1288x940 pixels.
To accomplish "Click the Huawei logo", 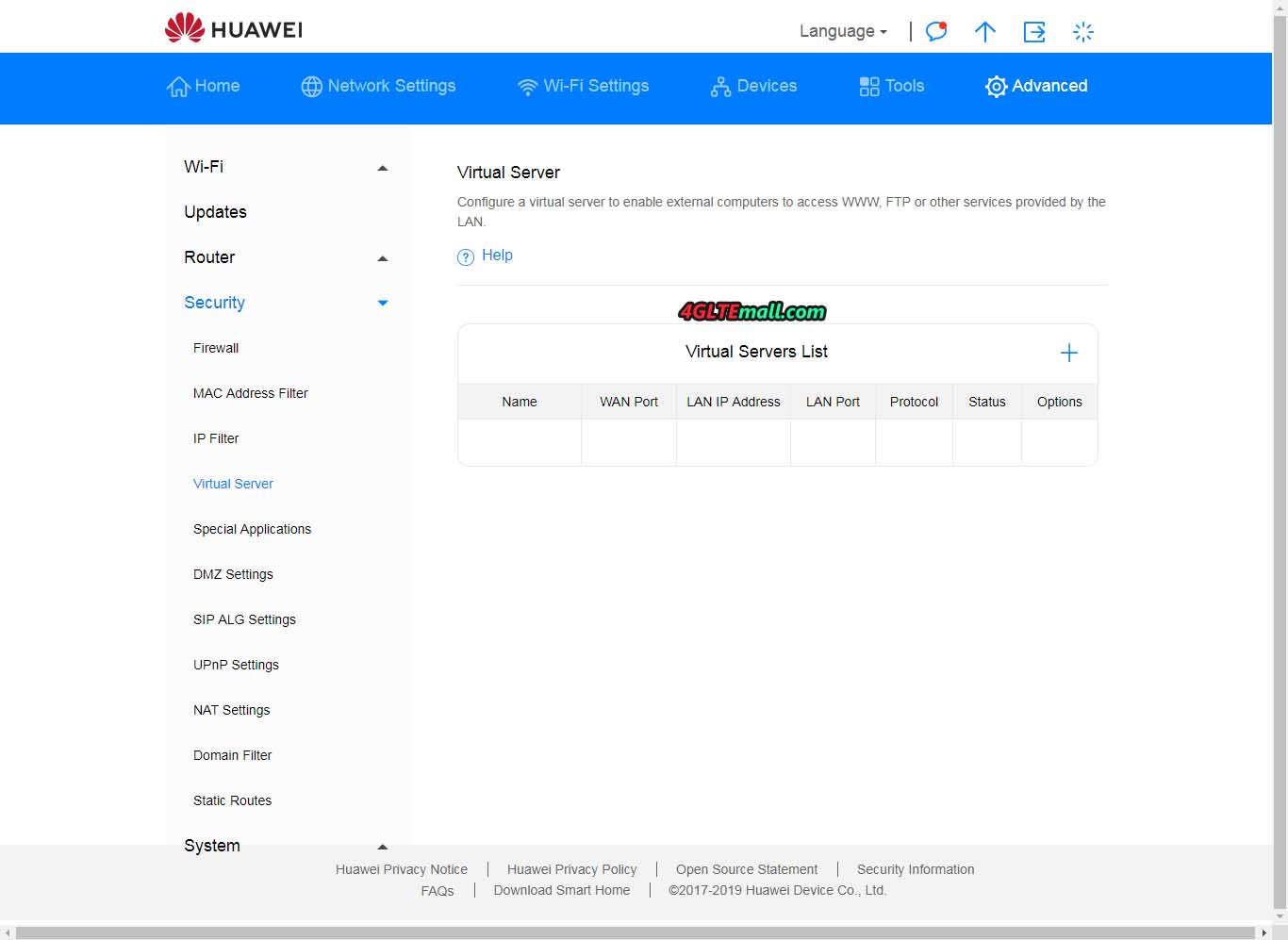I will pyautogui.click(x=234, y=28).
